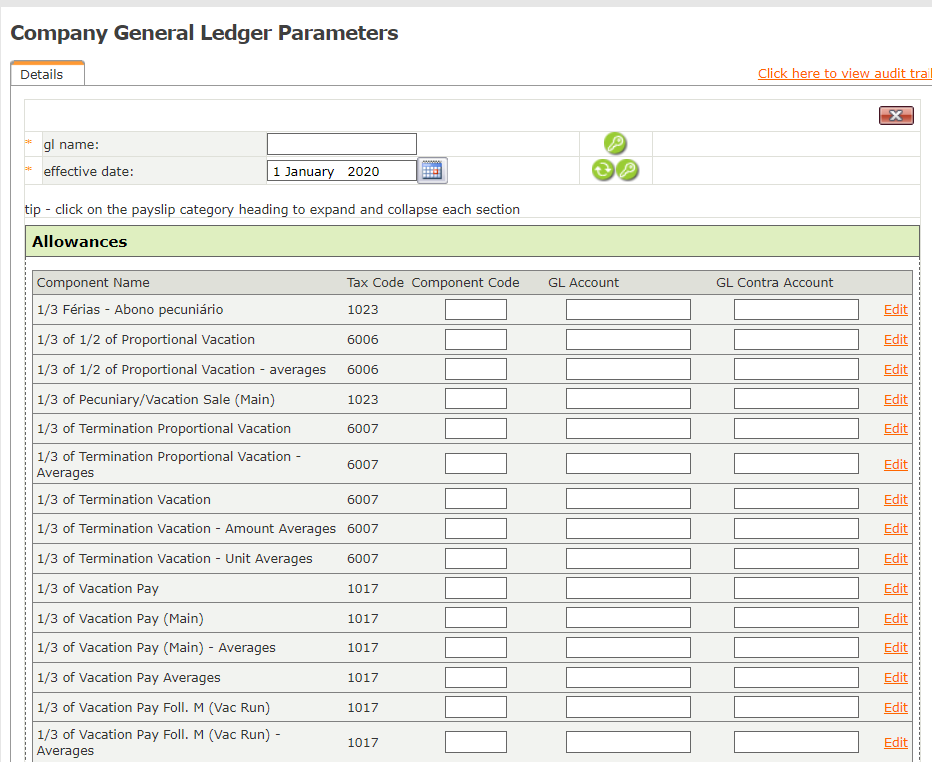Click Edit for 1/3 of Termination Vacation
Viewport: 932px width, 762px height.
895,500
